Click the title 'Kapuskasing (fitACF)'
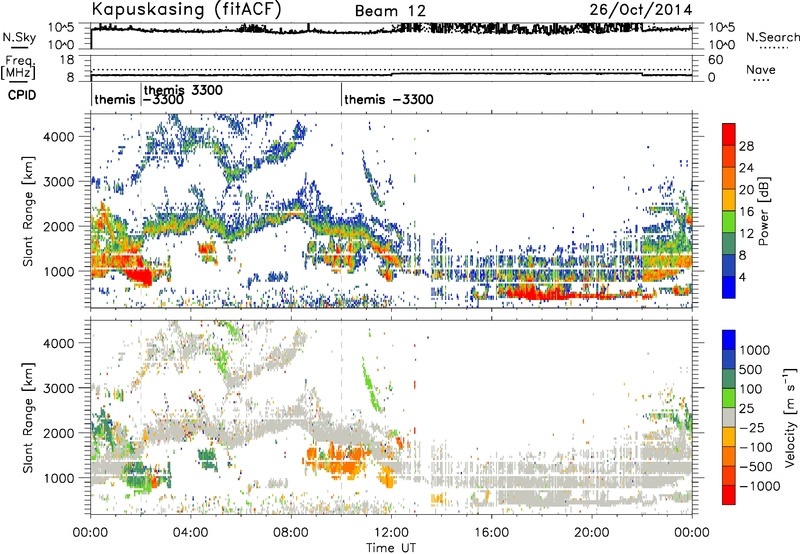The width and height of the screenshot is (800, 554). [186, 9]
